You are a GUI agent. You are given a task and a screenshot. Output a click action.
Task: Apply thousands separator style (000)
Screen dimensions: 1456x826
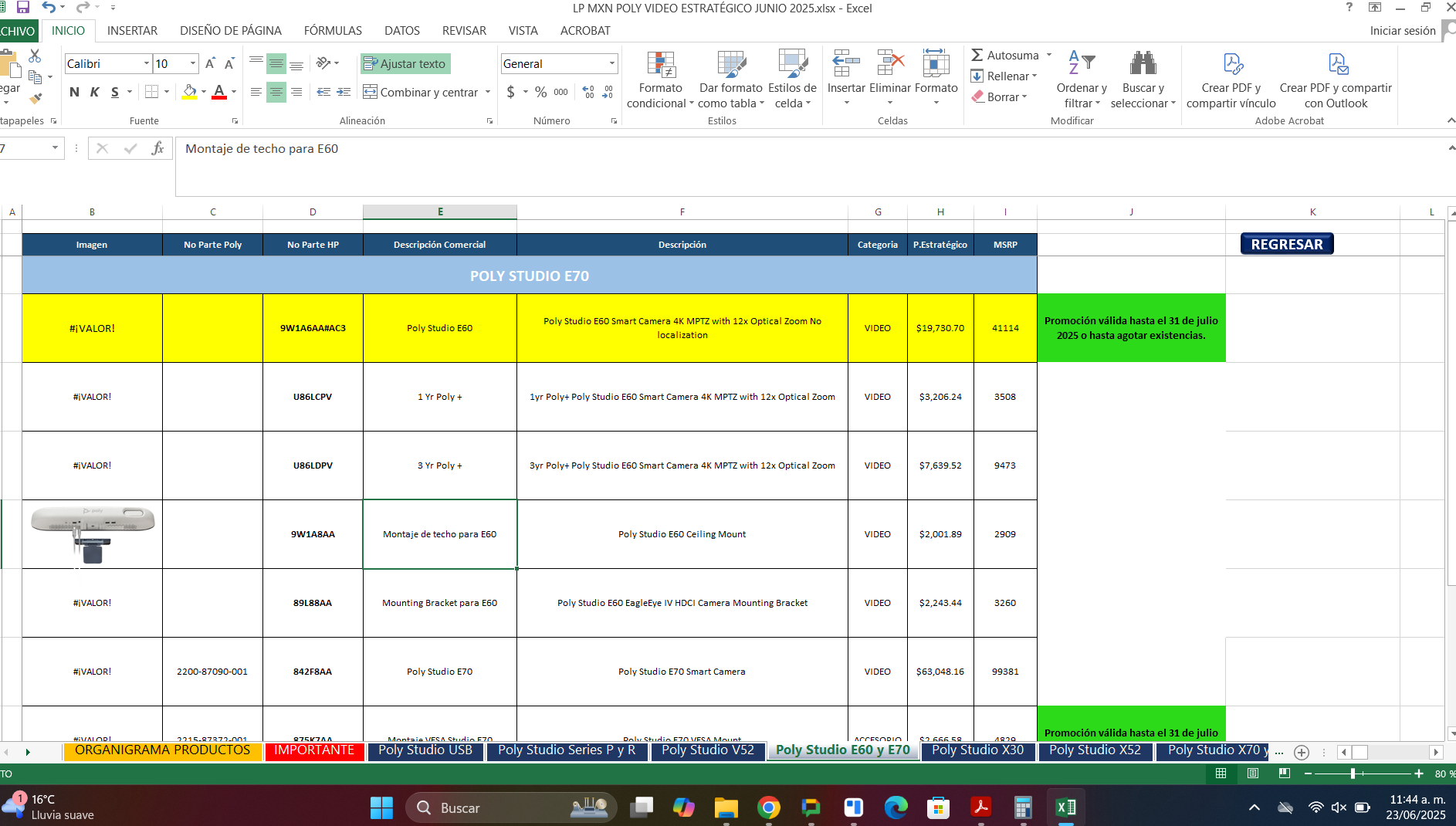(x=561, y=92)
